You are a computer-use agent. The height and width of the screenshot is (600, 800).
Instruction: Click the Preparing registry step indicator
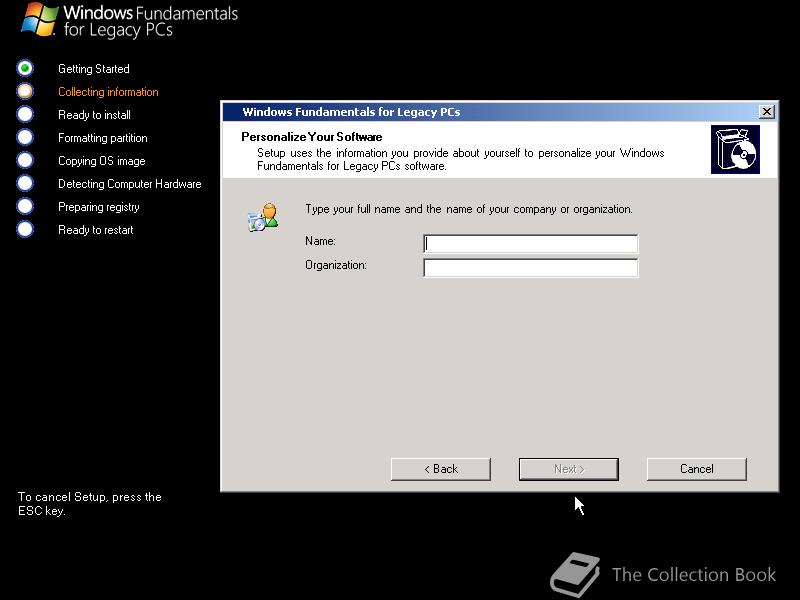25,206
